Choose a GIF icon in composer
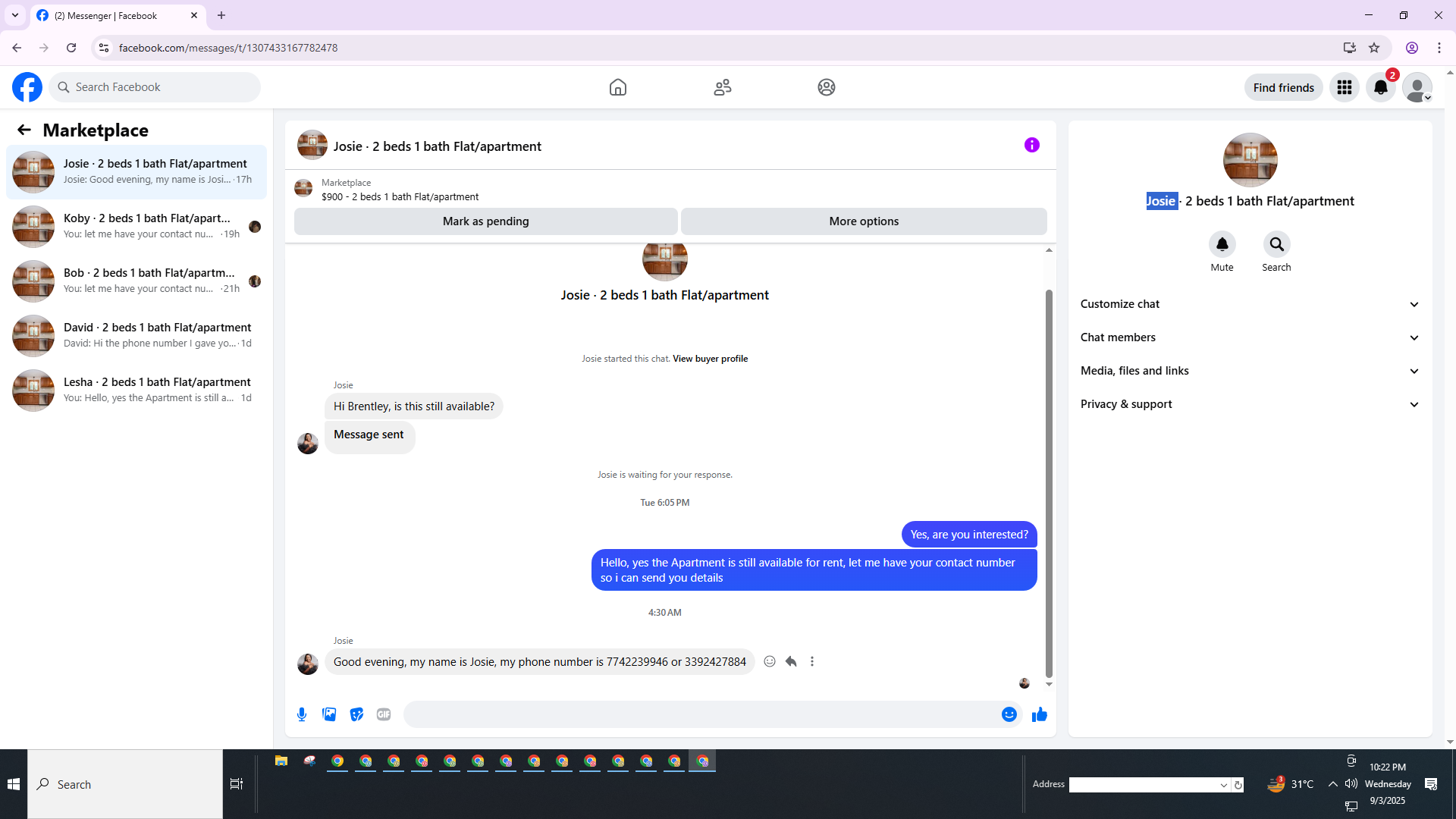Screen dimensions: 1456x819 [x=384, y=714]
